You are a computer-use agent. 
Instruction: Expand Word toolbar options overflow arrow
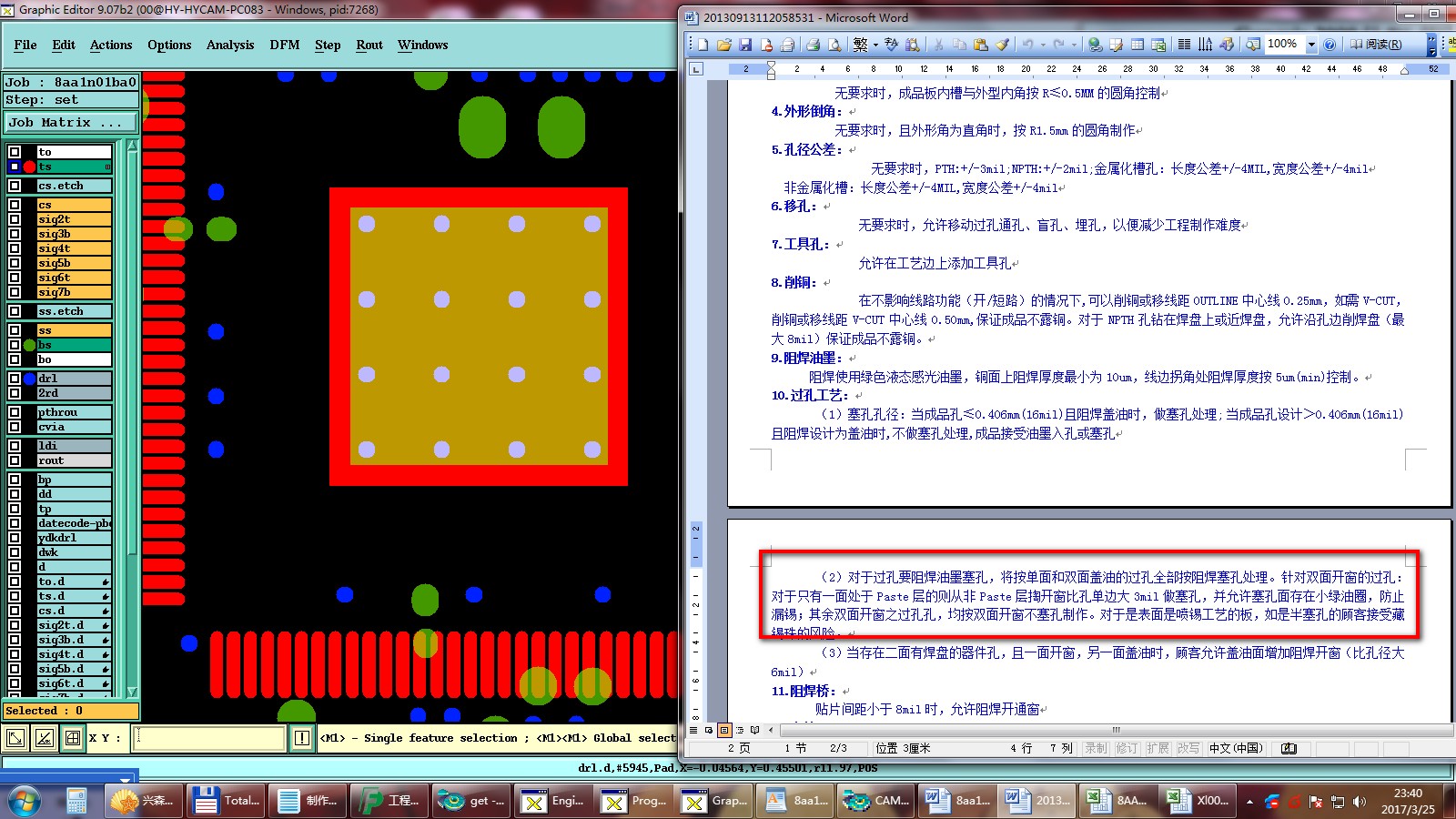click(x=1431, y=44)
